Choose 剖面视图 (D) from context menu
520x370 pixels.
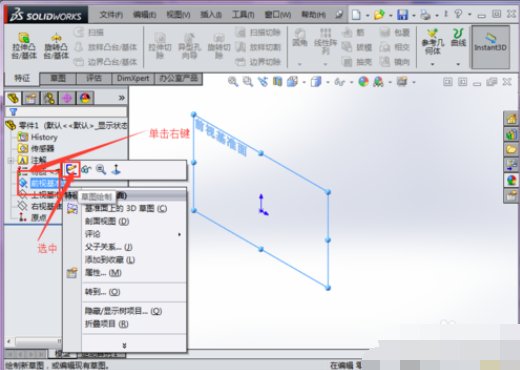click(x=107, y=221)
